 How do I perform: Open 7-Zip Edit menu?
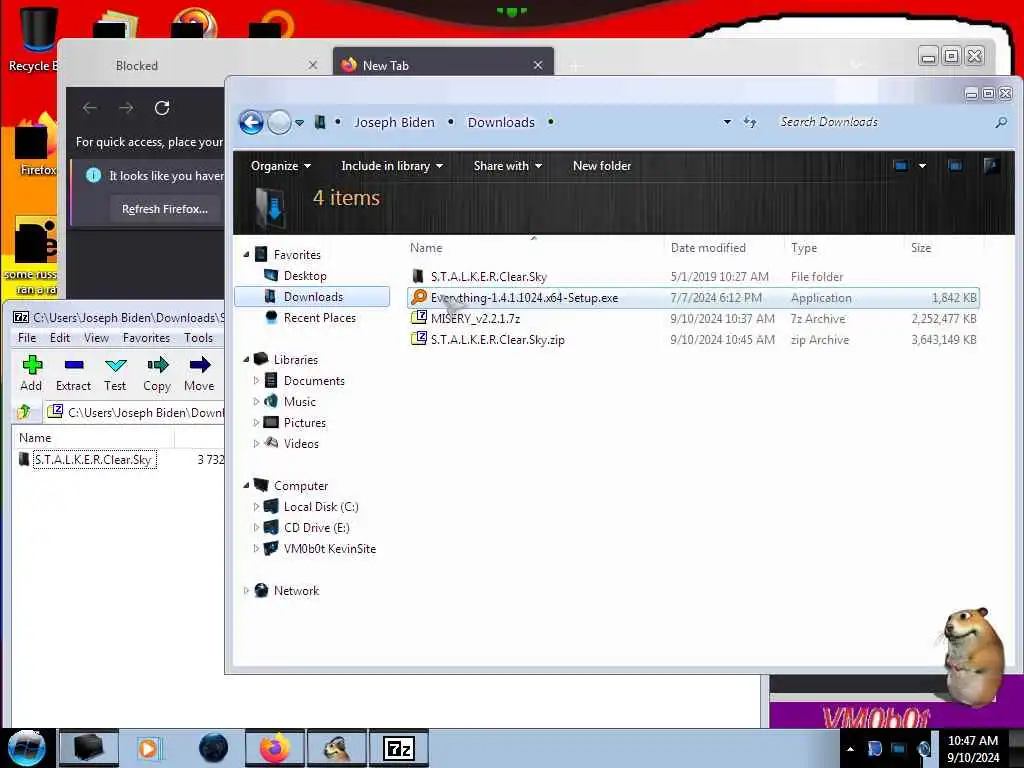(59, 338)
